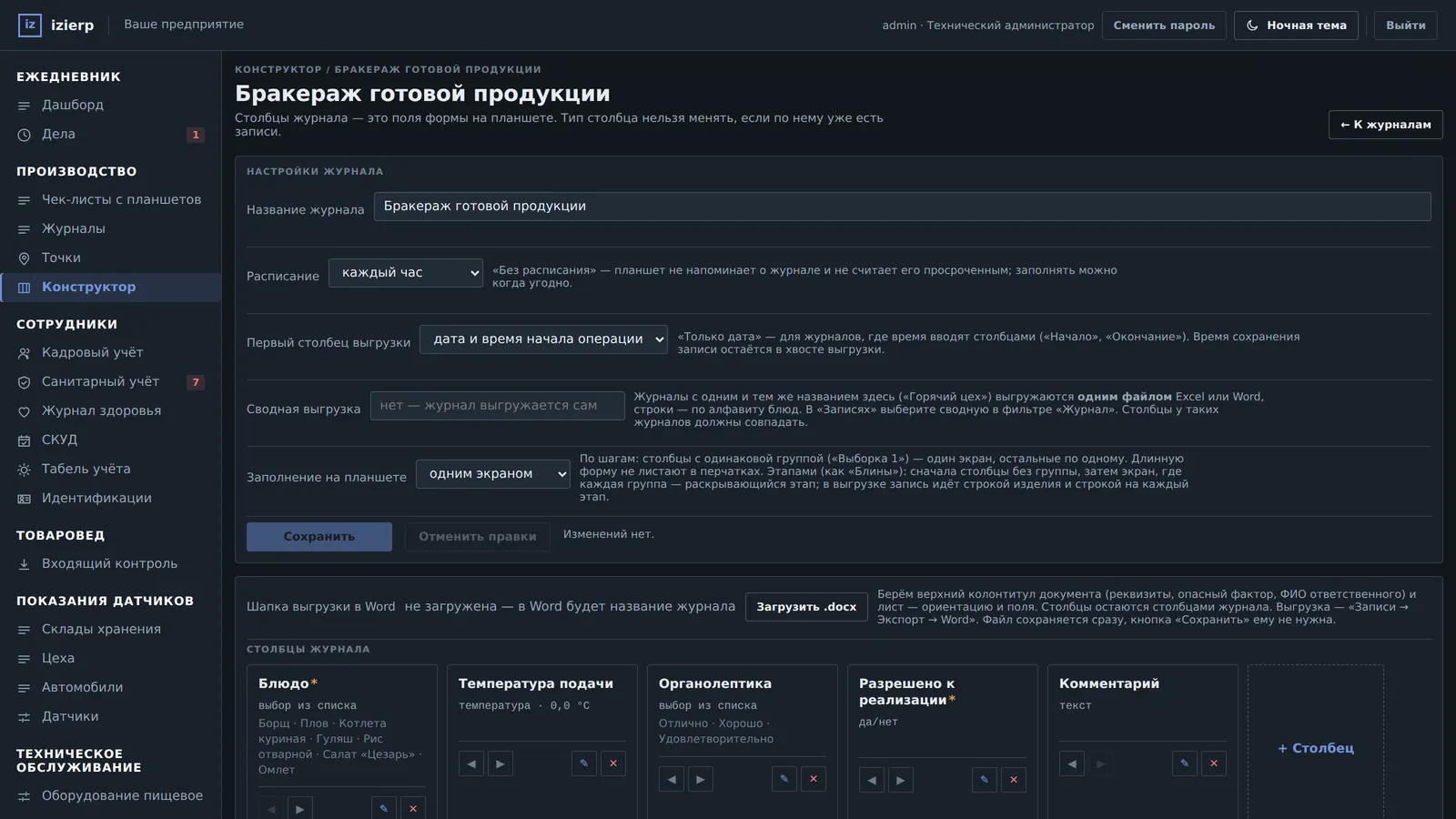Click Отменить правки button

478,537
